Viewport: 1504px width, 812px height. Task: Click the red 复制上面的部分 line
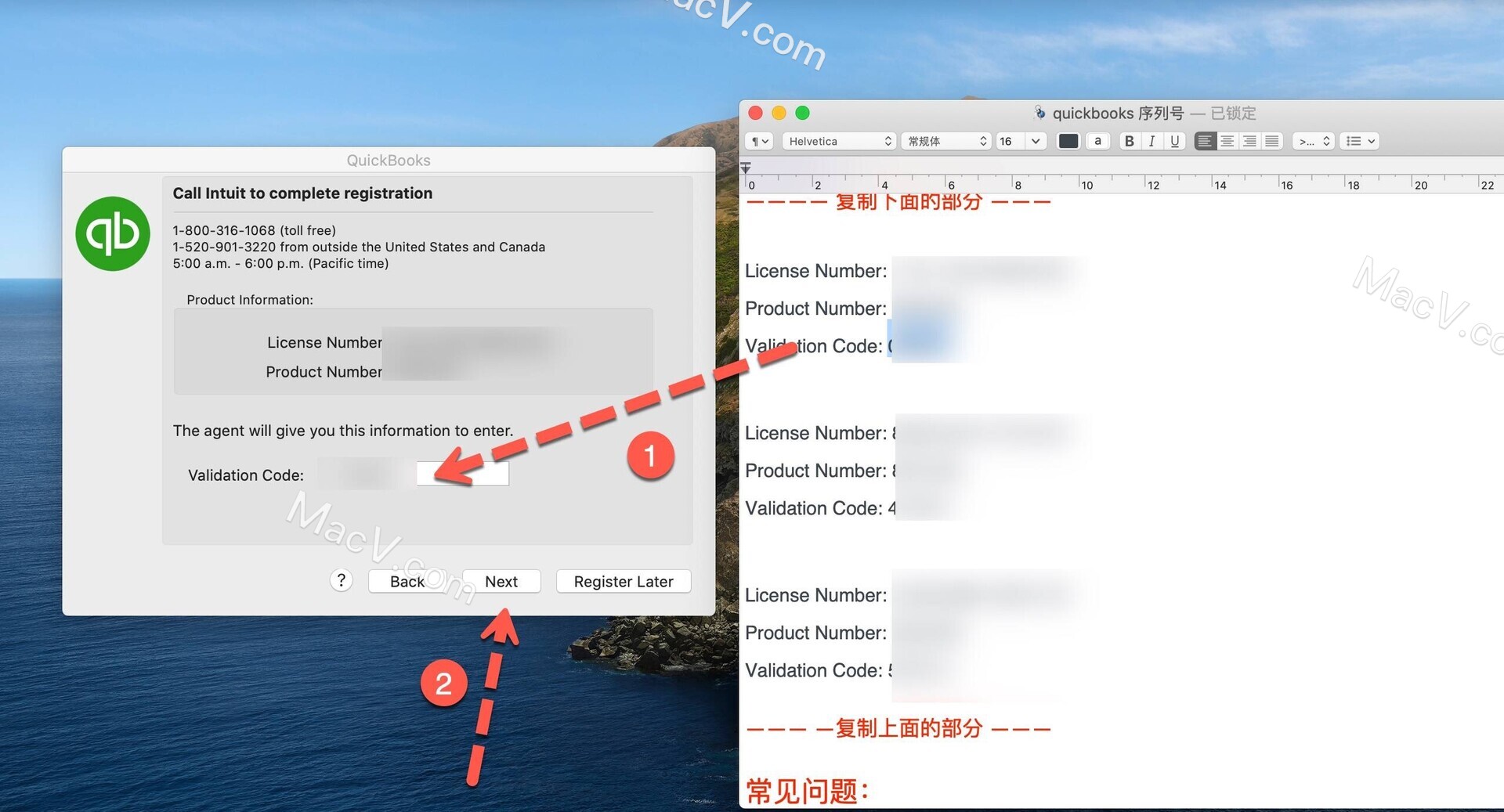point(898,728)
